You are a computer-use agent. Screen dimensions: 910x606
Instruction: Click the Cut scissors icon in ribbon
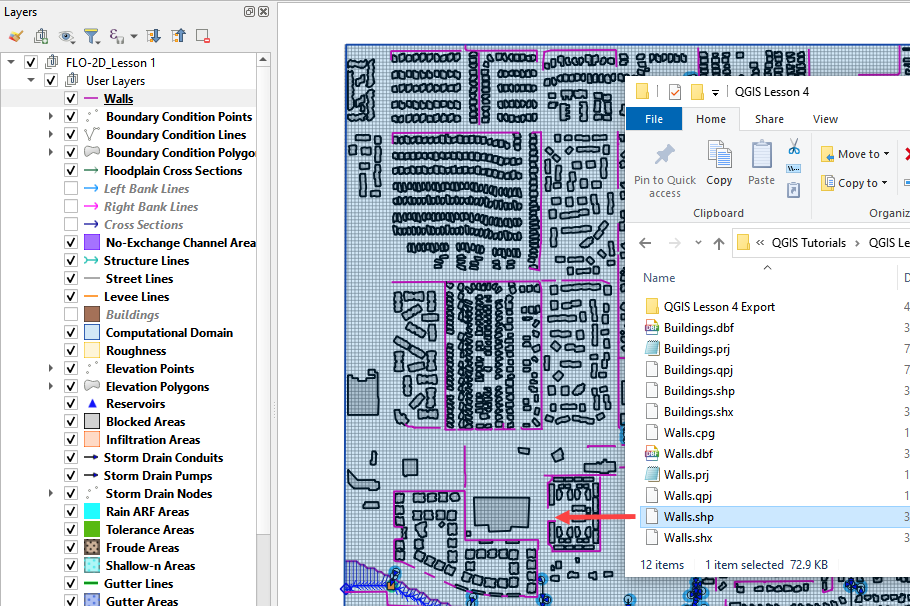tap(794, 147)
